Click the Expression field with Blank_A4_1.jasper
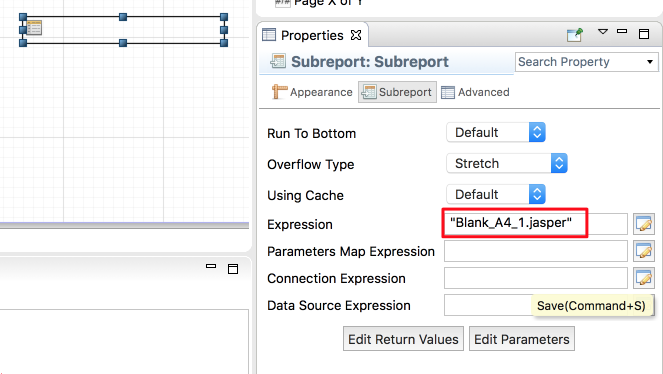 [536, 224]
